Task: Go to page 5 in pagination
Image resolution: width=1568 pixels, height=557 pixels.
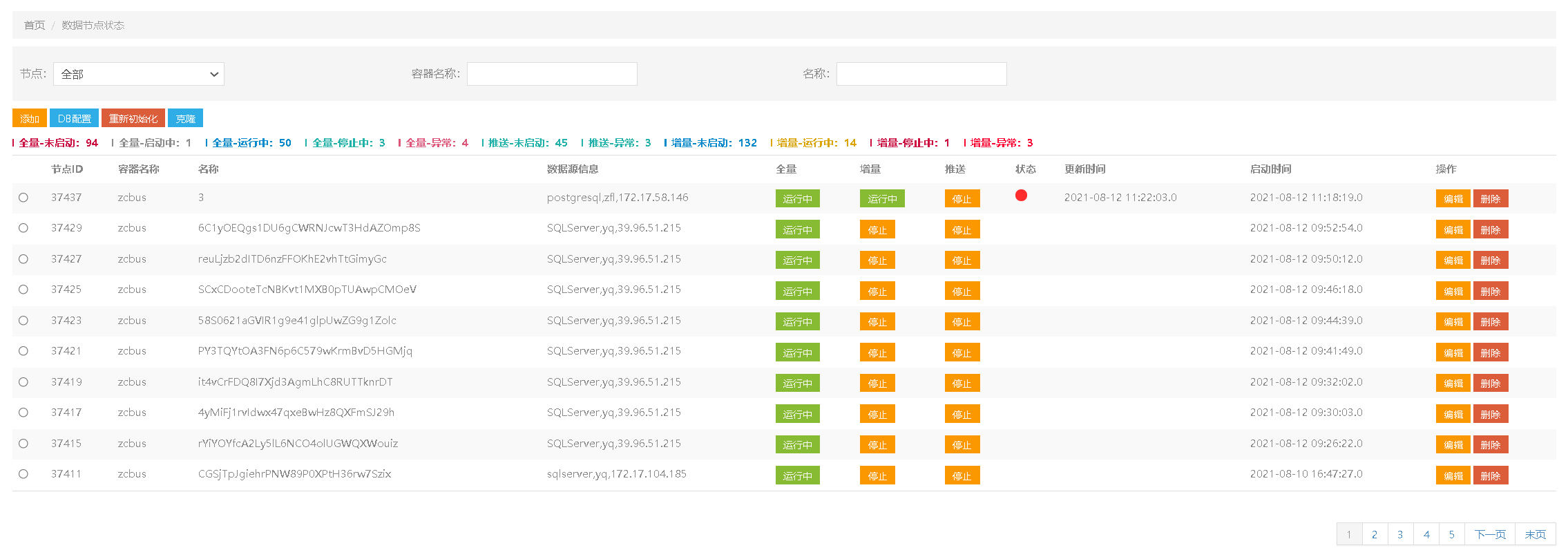Action: pyautogui.click(x=1452, y=534)
